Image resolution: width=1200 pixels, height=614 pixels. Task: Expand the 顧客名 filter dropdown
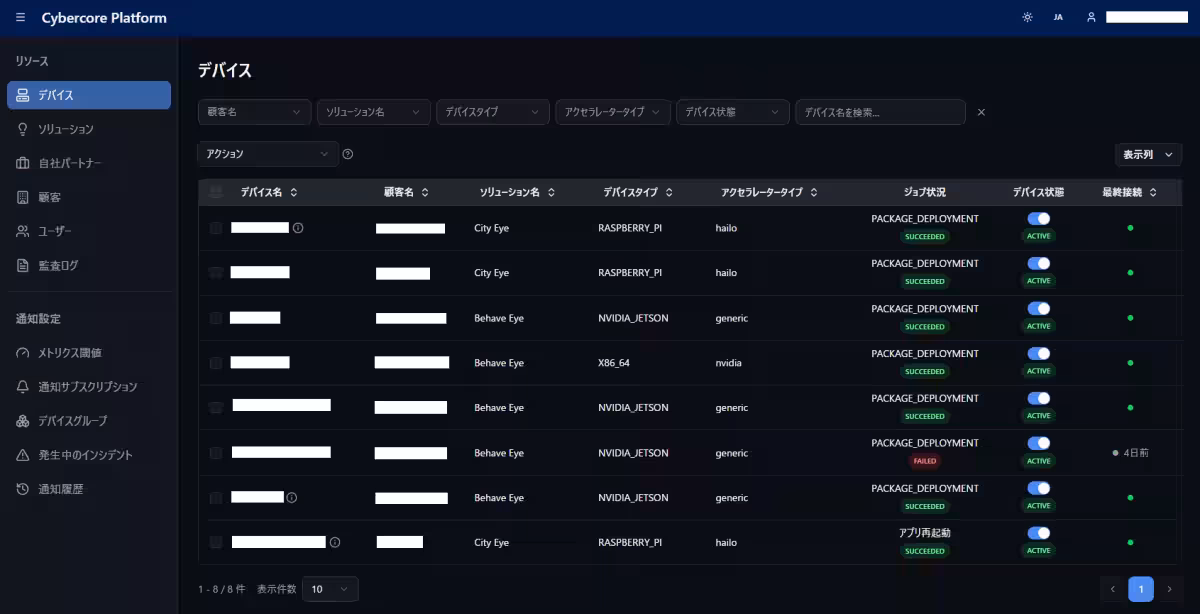point(255,112)
